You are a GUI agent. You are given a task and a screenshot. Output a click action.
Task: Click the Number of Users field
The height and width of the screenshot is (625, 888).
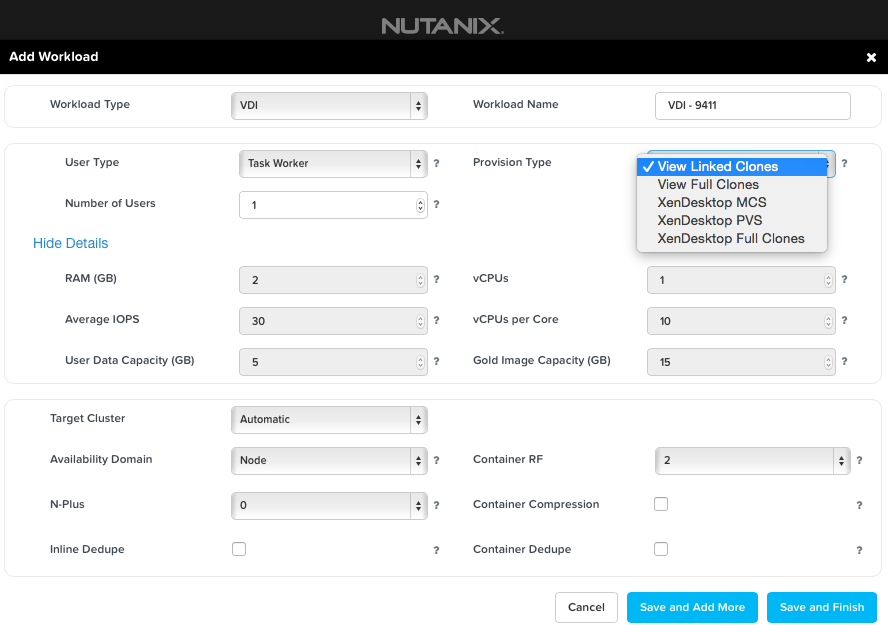(333, 205)
